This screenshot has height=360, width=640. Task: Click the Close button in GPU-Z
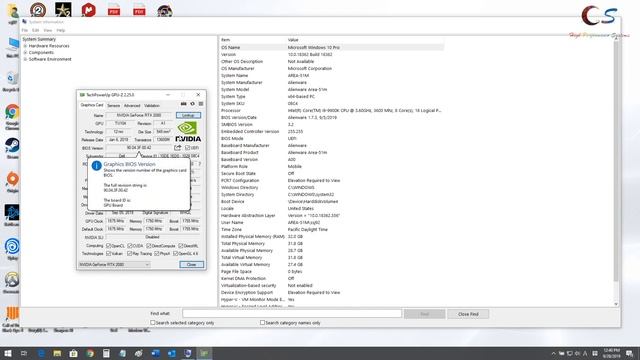click(x=191, y=264)
